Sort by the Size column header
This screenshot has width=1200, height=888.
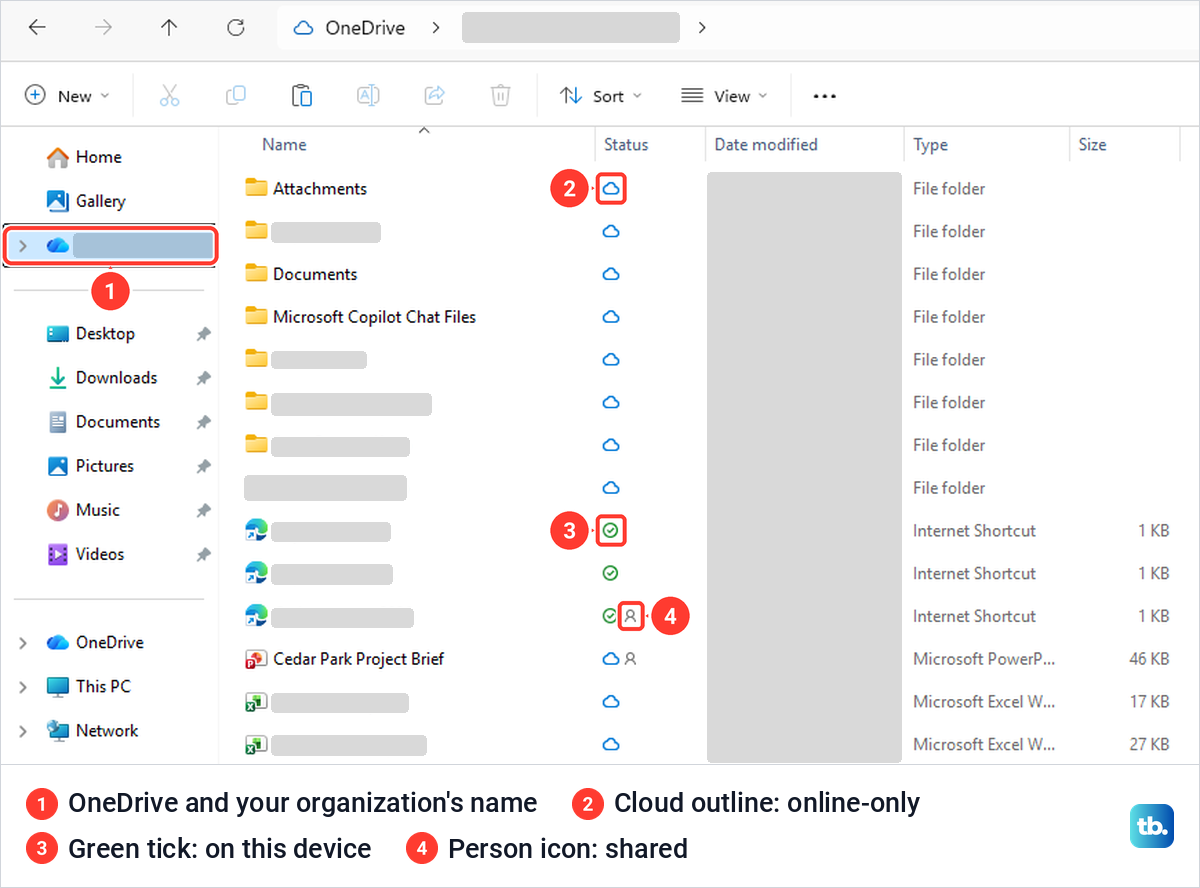click(x=1092, y=145)
